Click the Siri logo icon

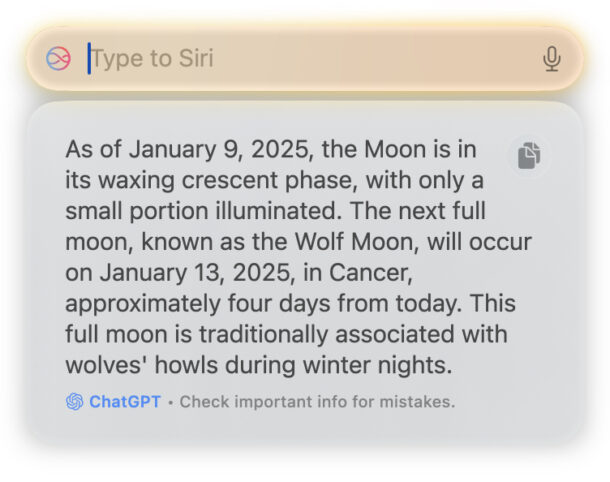point(58,59)
